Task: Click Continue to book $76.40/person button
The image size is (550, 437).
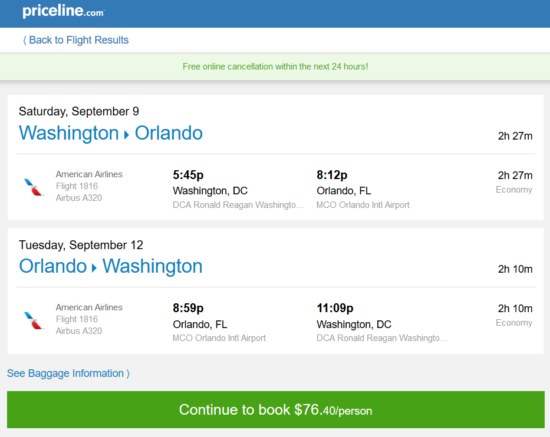Action: tap(276, 410)
